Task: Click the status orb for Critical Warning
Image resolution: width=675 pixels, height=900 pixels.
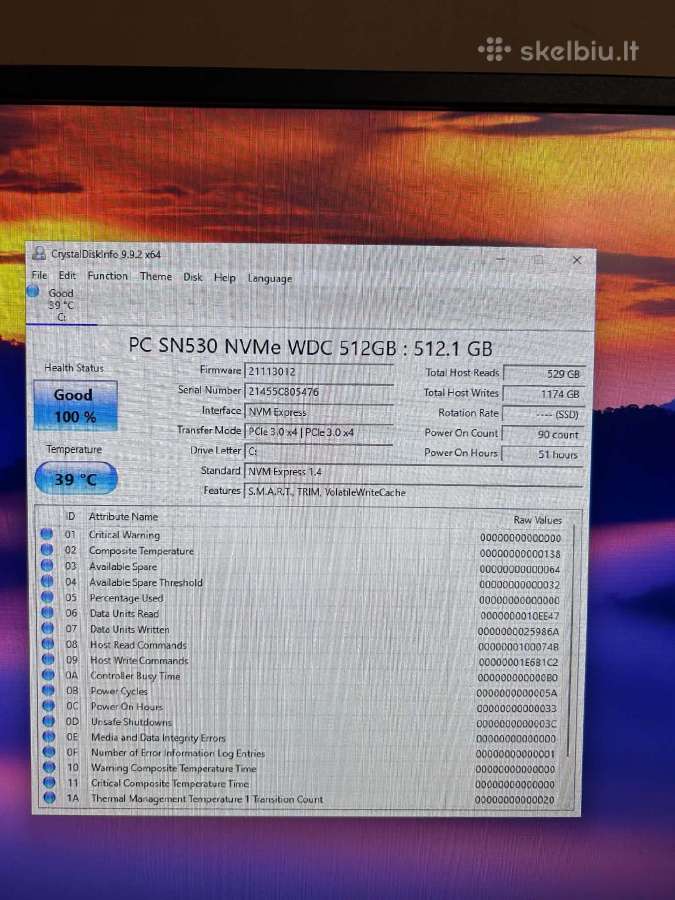Action: (46, 534)
